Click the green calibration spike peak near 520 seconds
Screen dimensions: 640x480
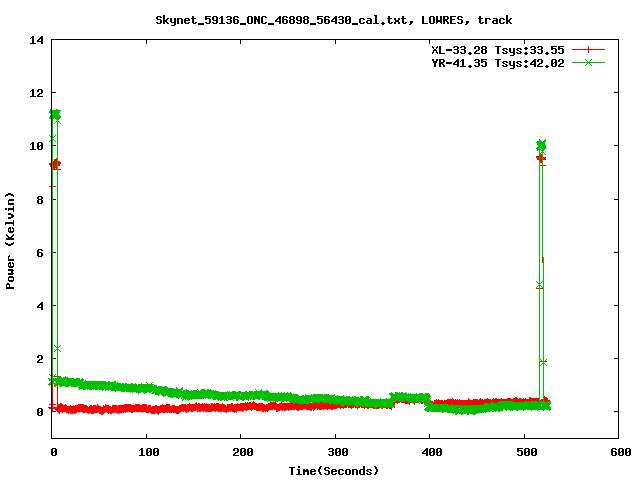click(541, 145)
